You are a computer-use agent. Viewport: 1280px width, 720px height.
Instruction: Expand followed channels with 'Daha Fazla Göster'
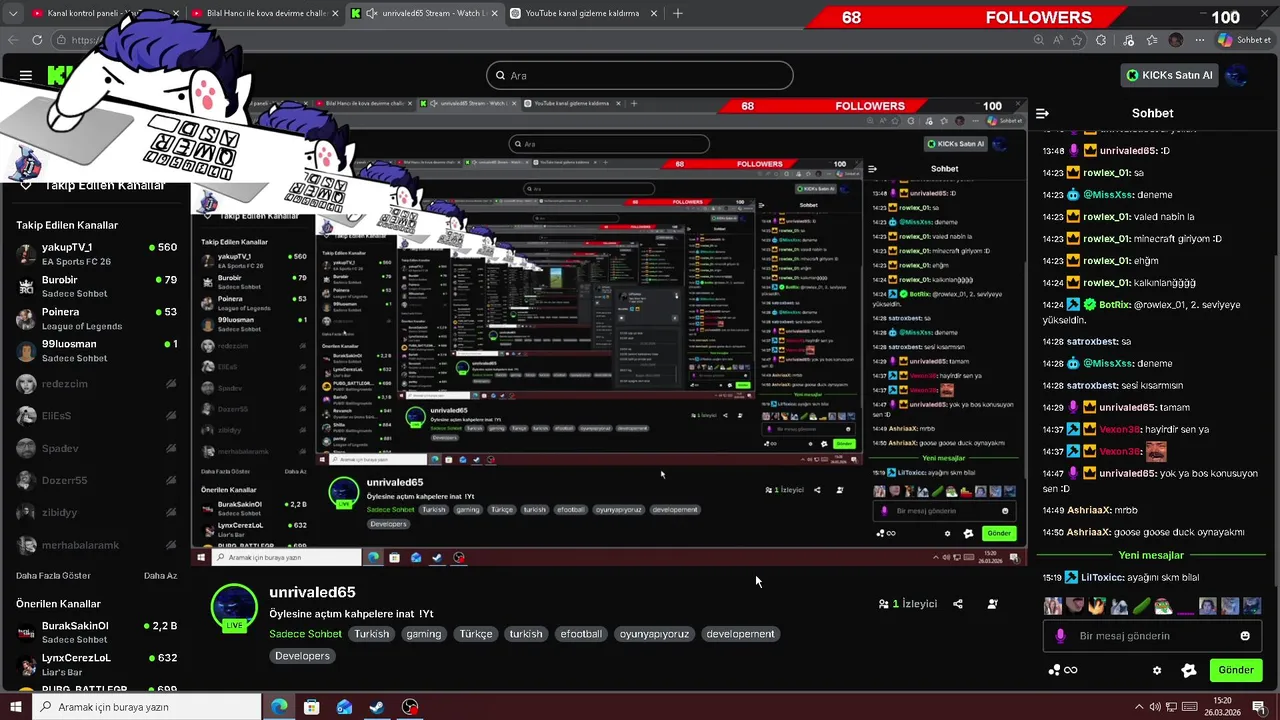click(53, 576)
